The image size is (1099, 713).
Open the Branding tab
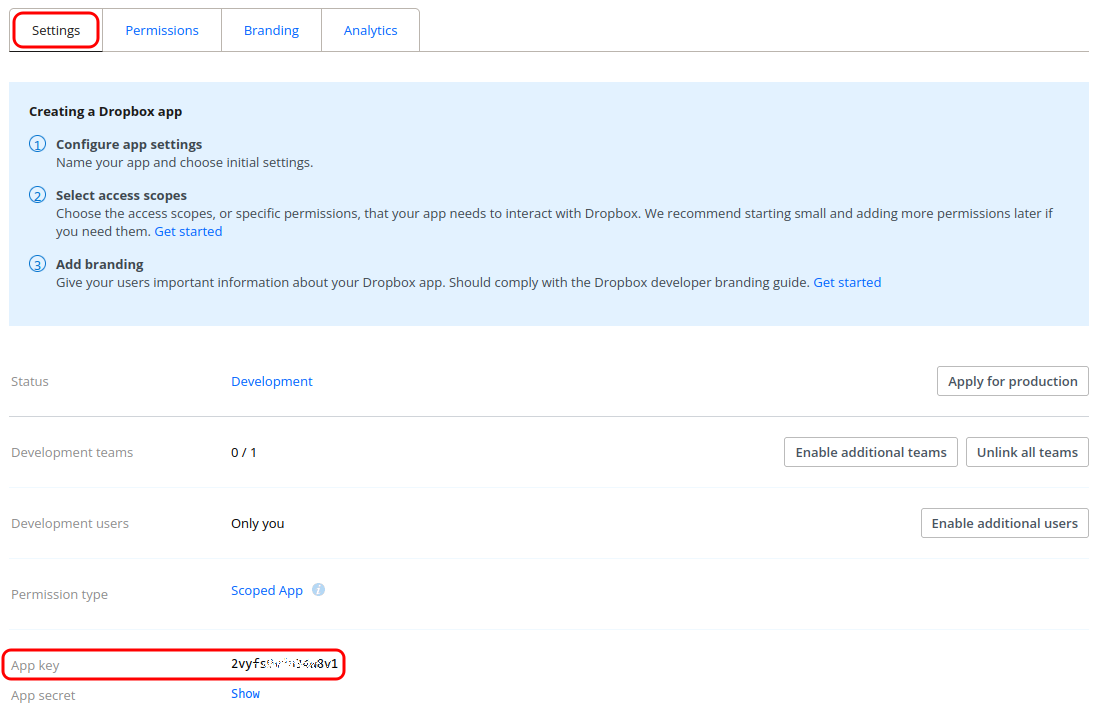tap(271, 30)
